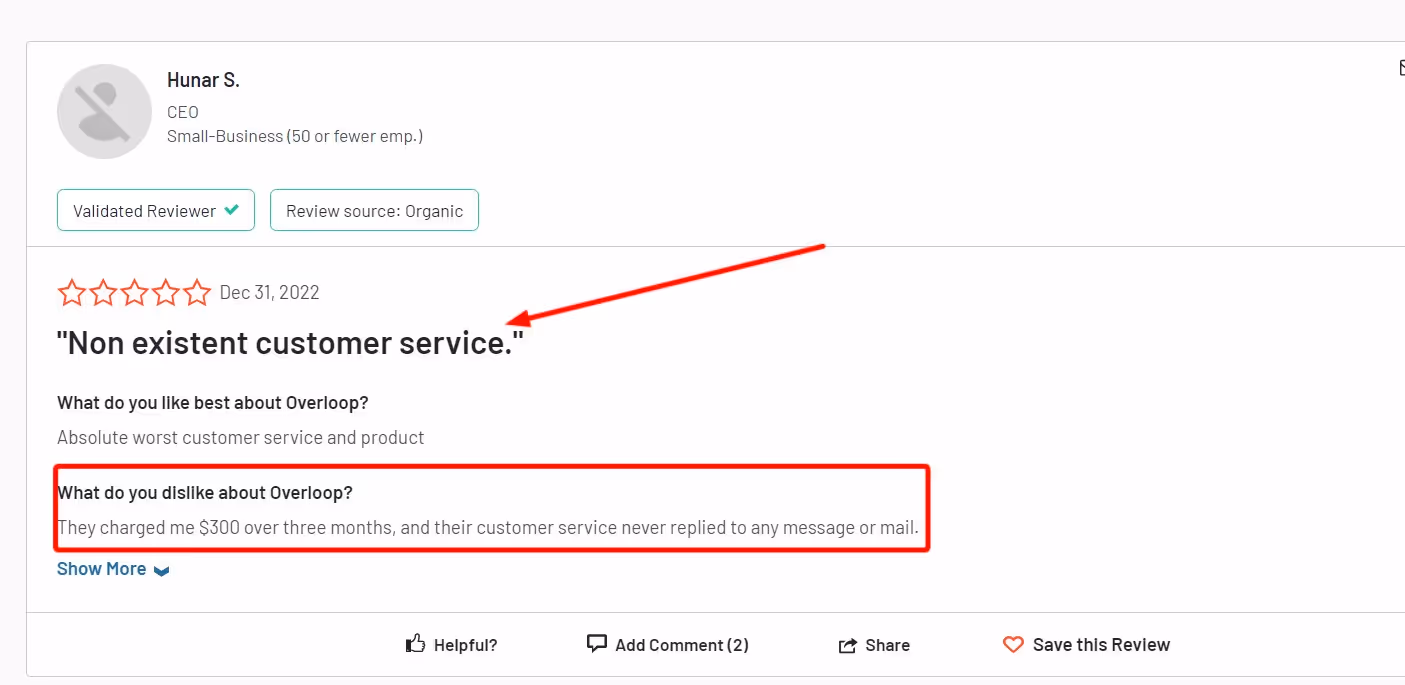
Task: Click the Validated Reviewer badge
Action: pos(155,210)
